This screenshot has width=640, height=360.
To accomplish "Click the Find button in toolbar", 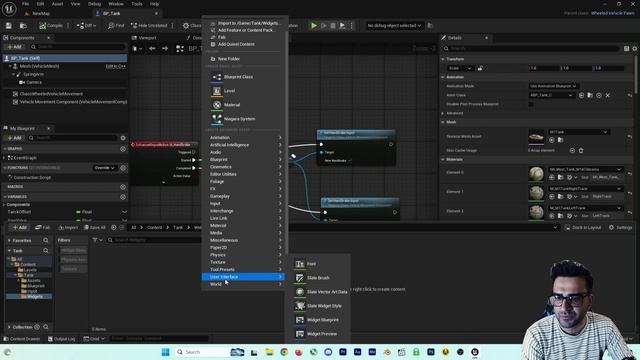I will (116, 26).
